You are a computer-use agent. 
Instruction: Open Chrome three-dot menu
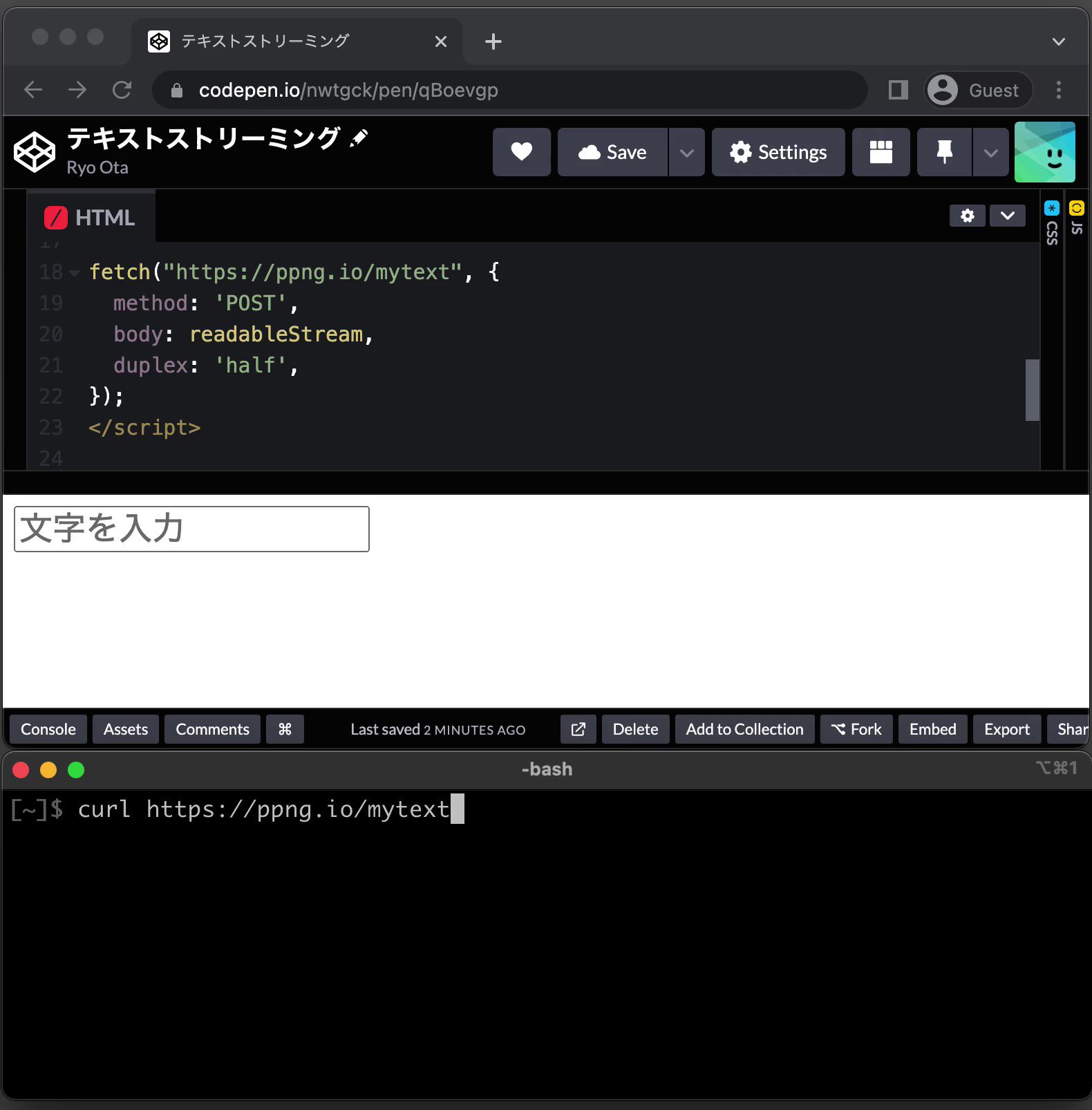click(1059, 90)
